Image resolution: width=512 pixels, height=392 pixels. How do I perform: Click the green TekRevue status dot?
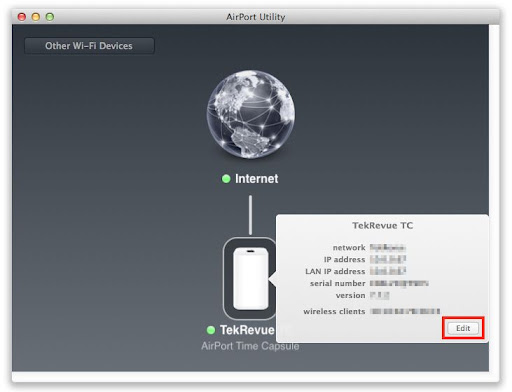pyautogui.click(x=211, y=330)
